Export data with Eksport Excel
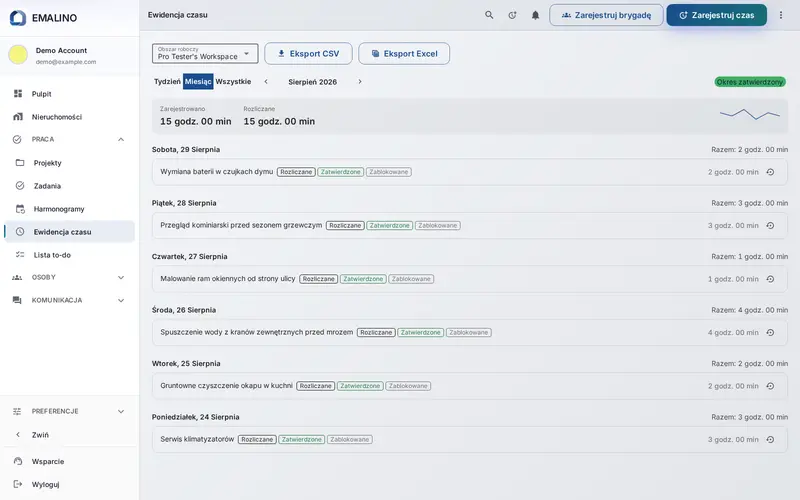This screenshot has height=500, width=800. [404, 54]
